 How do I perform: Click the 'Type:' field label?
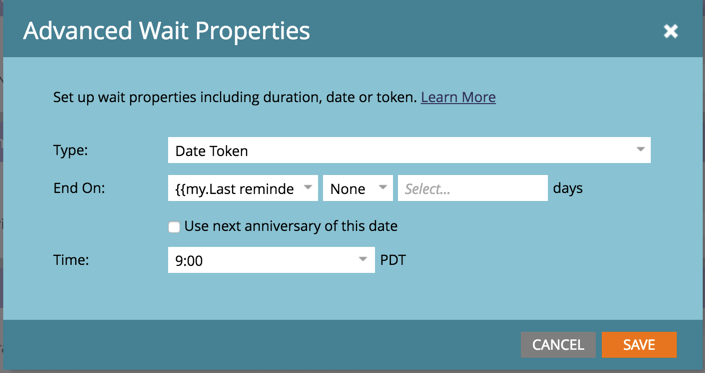tap(71, 150)
